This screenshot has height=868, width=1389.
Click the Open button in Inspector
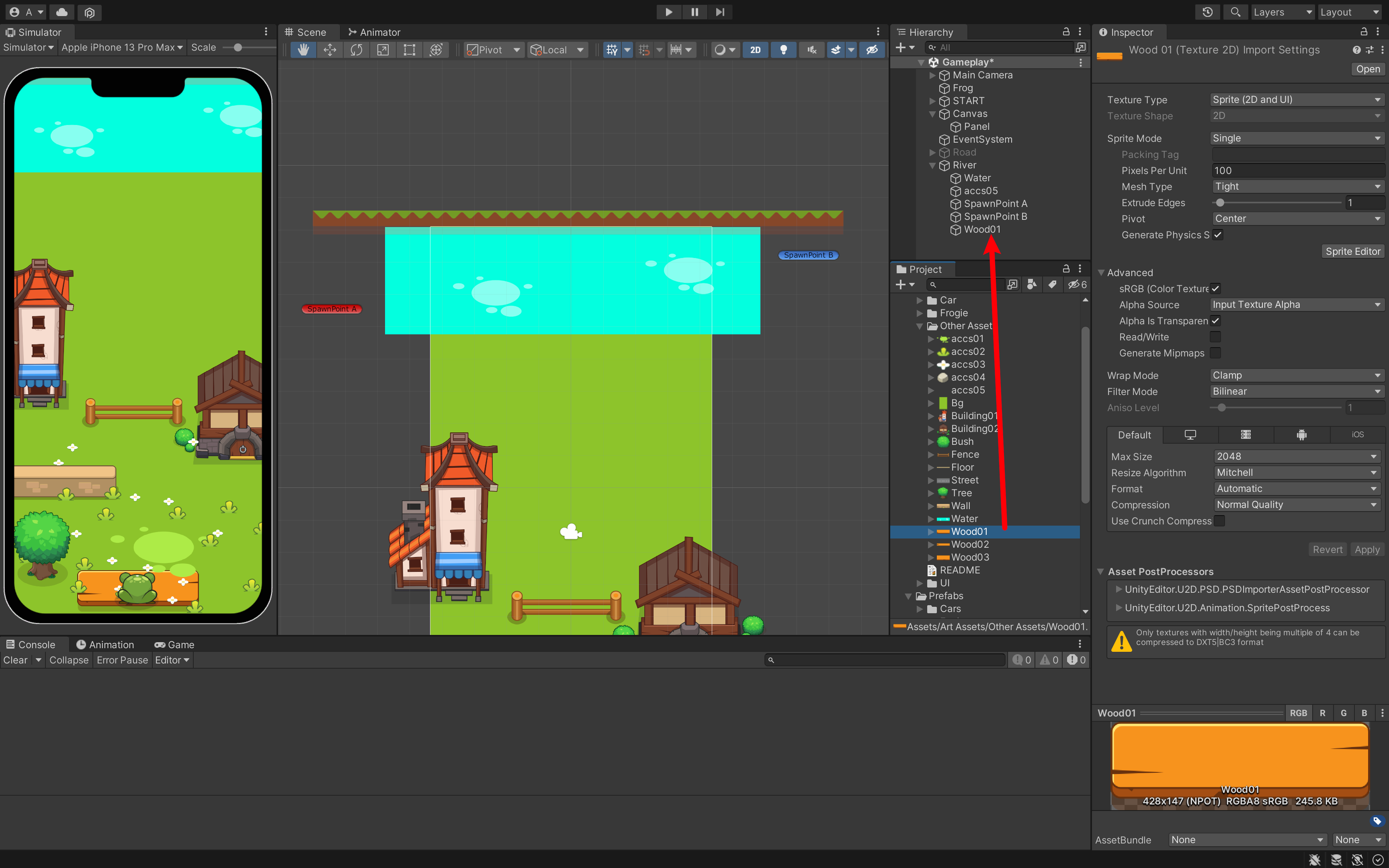point(1368,69)
